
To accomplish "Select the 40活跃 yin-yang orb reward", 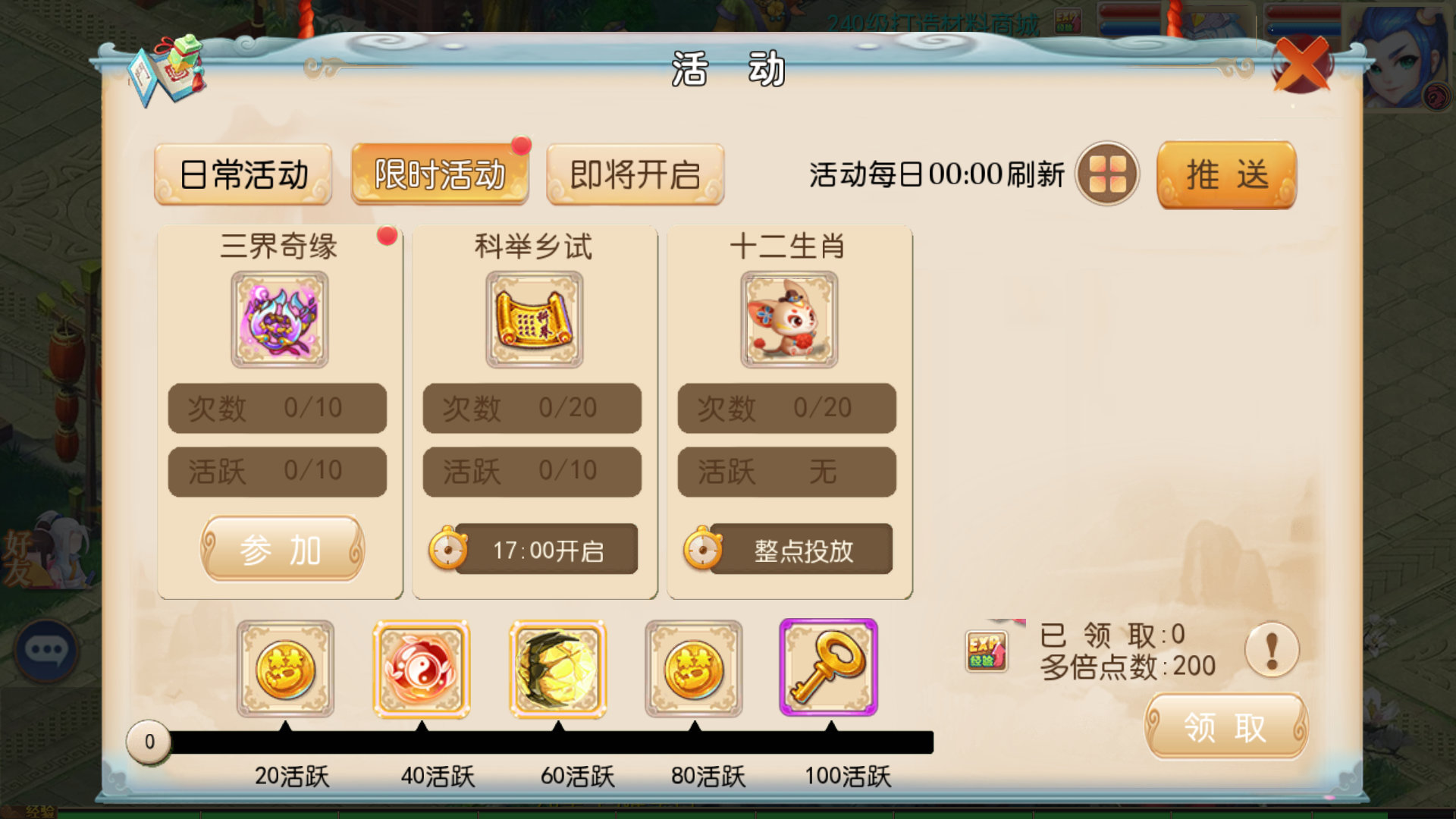I will point(422,668).
